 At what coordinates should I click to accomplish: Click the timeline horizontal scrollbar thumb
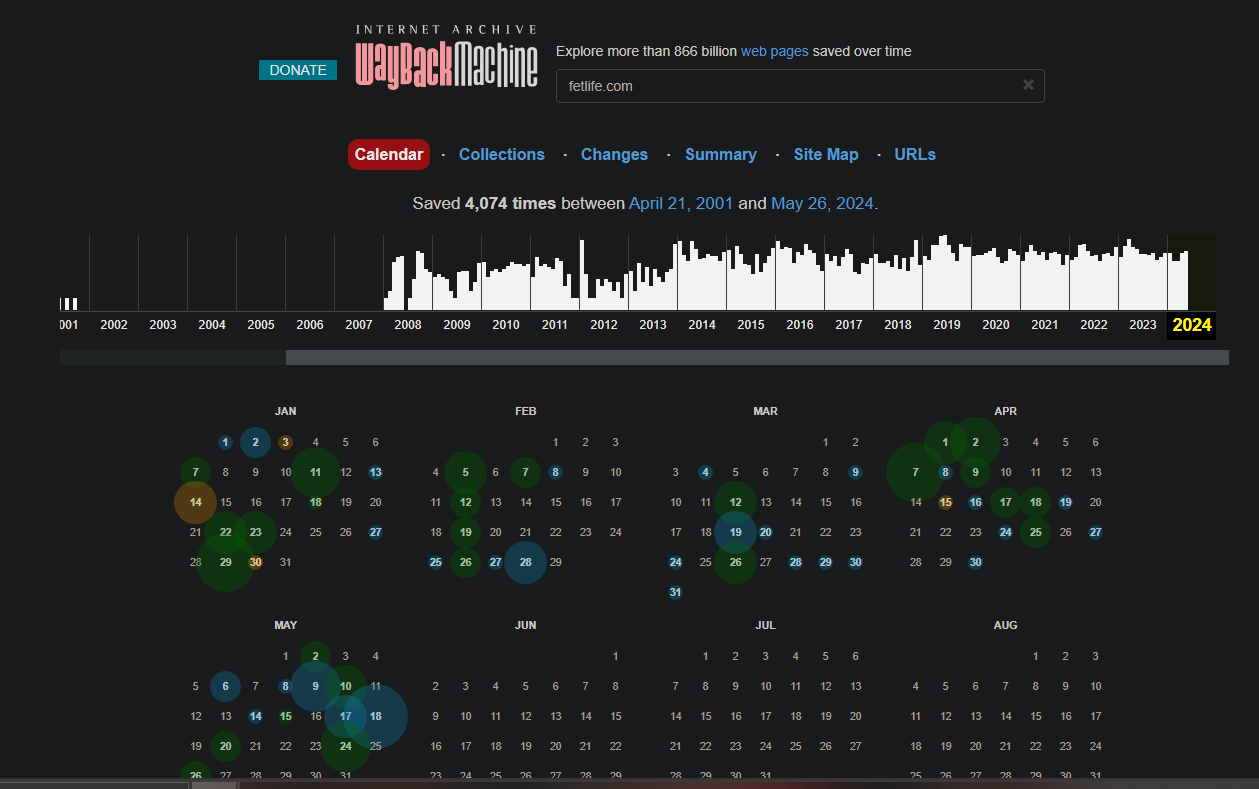point(757,357)
